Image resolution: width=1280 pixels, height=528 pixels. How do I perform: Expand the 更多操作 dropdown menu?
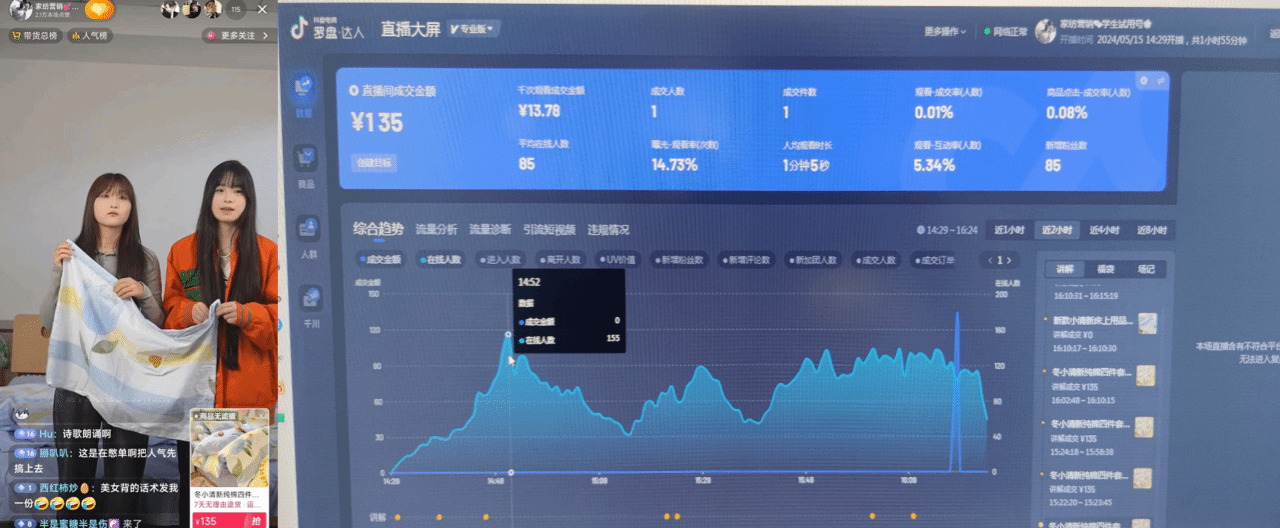(x=946, y=32)
